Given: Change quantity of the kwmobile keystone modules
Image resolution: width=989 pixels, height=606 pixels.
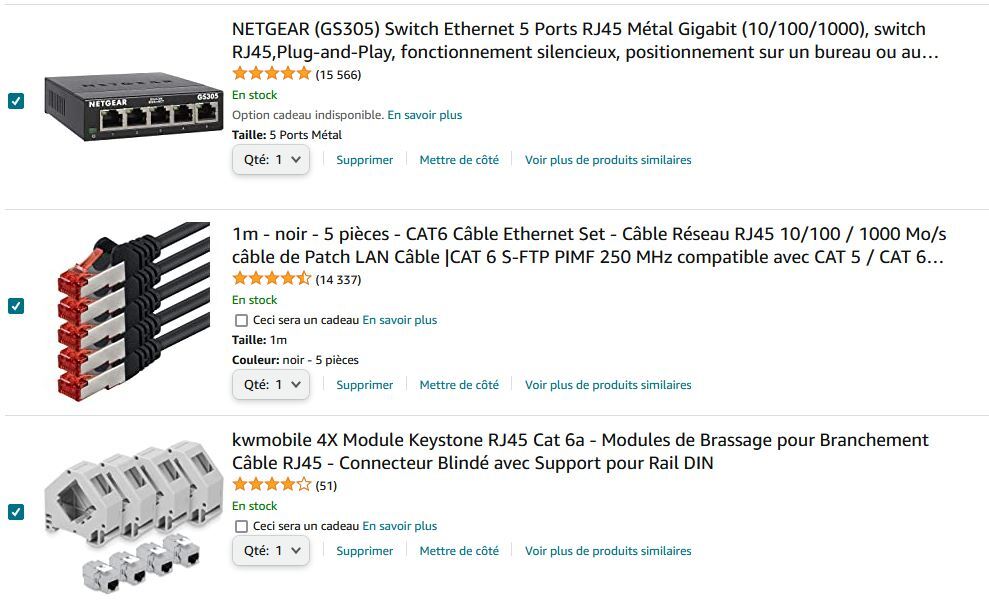Looking at the screenshot, I should pyautogui.click(x=271, y=551).
